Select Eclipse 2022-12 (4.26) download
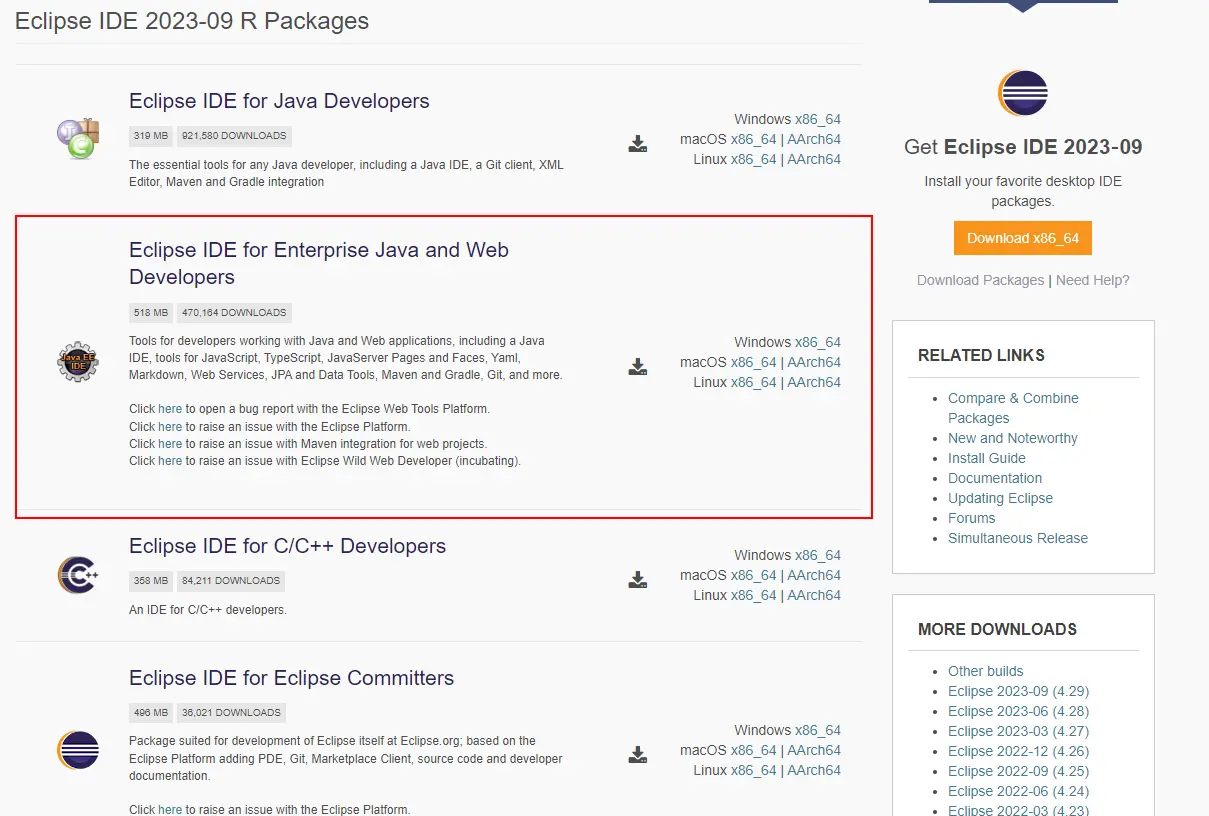 1018,751
